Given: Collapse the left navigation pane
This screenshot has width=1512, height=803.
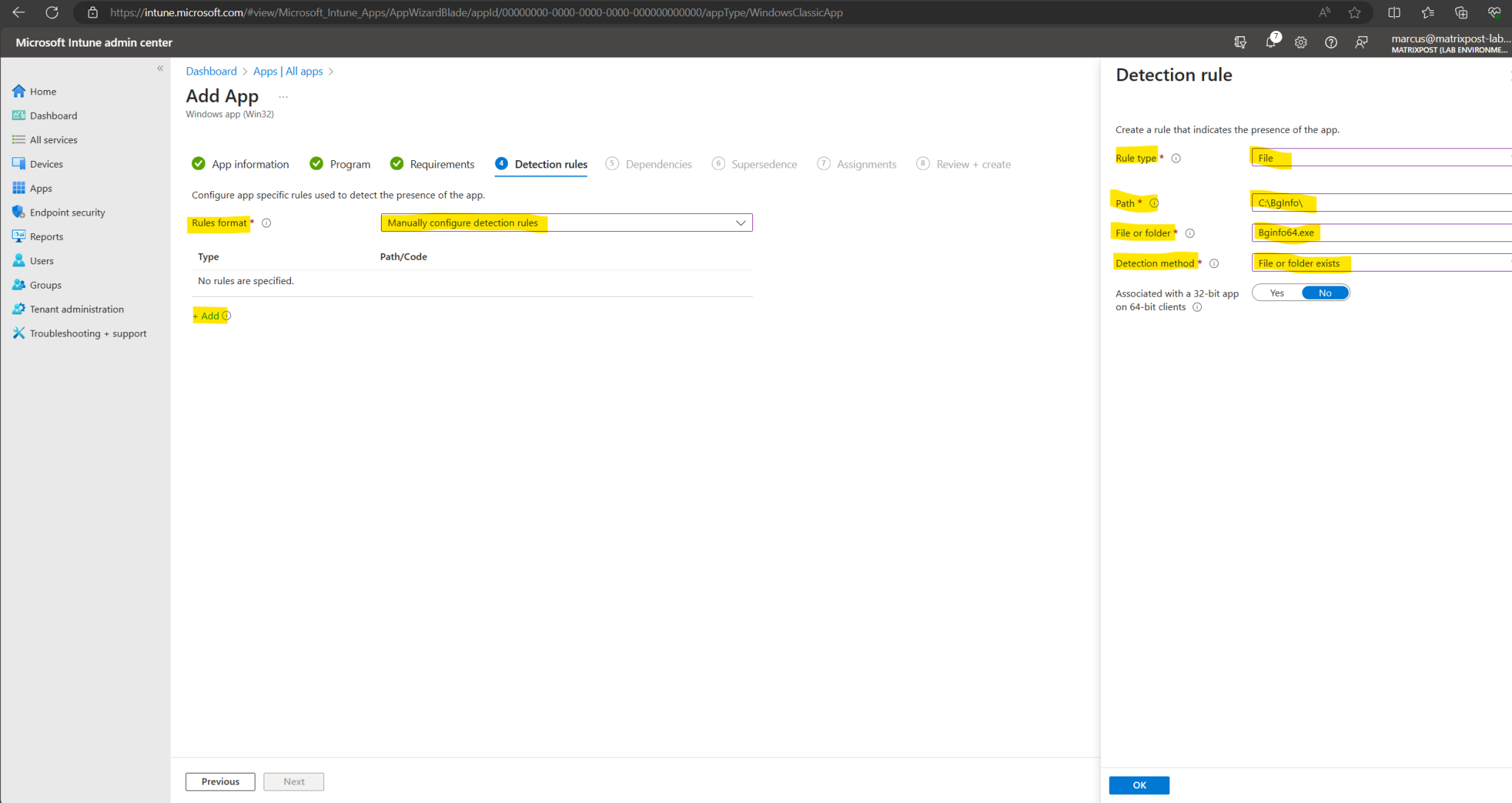Looking at the screenshot, I should pyautogui.click(x=160, y=68).
